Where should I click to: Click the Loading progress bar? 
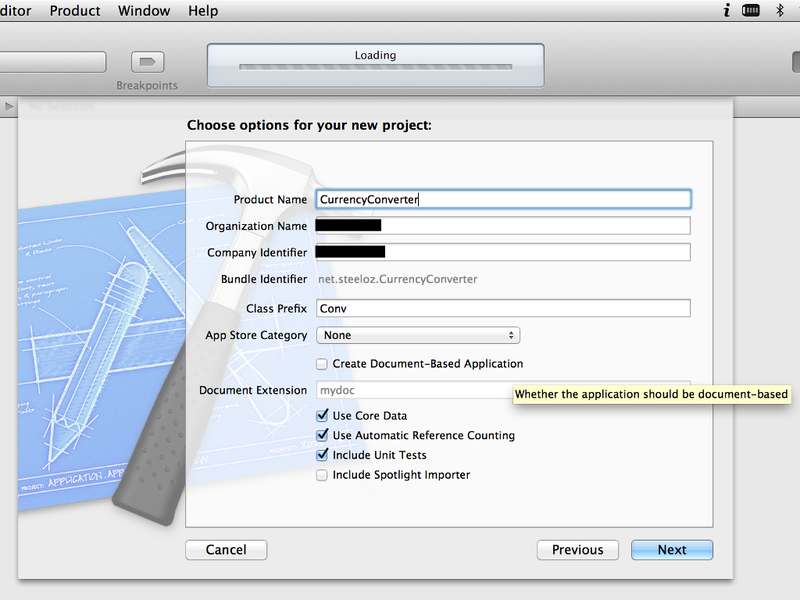coord(375,68)
